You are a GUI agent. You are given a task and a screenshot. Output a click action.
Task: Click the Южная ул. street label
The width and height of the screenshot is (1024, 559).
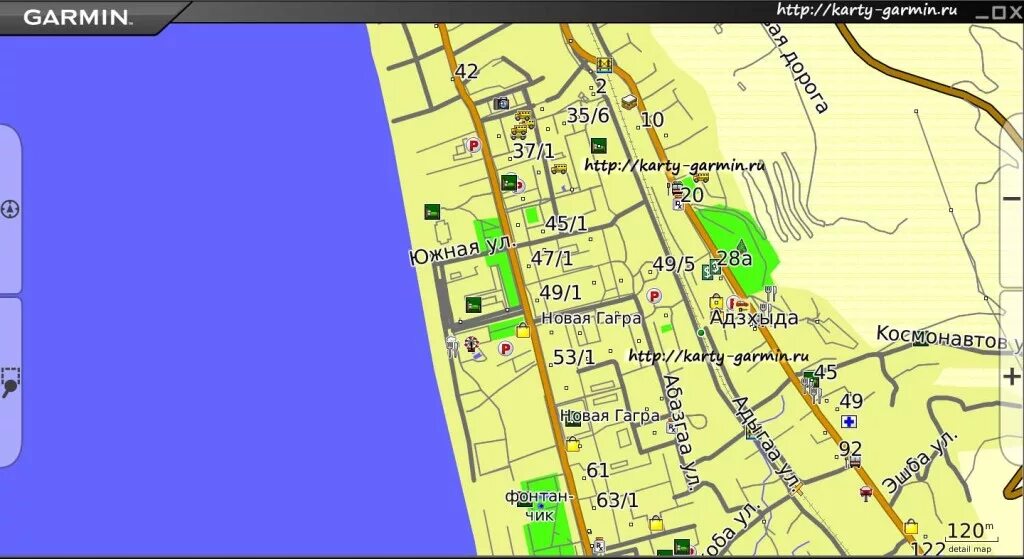coord(462,250)
